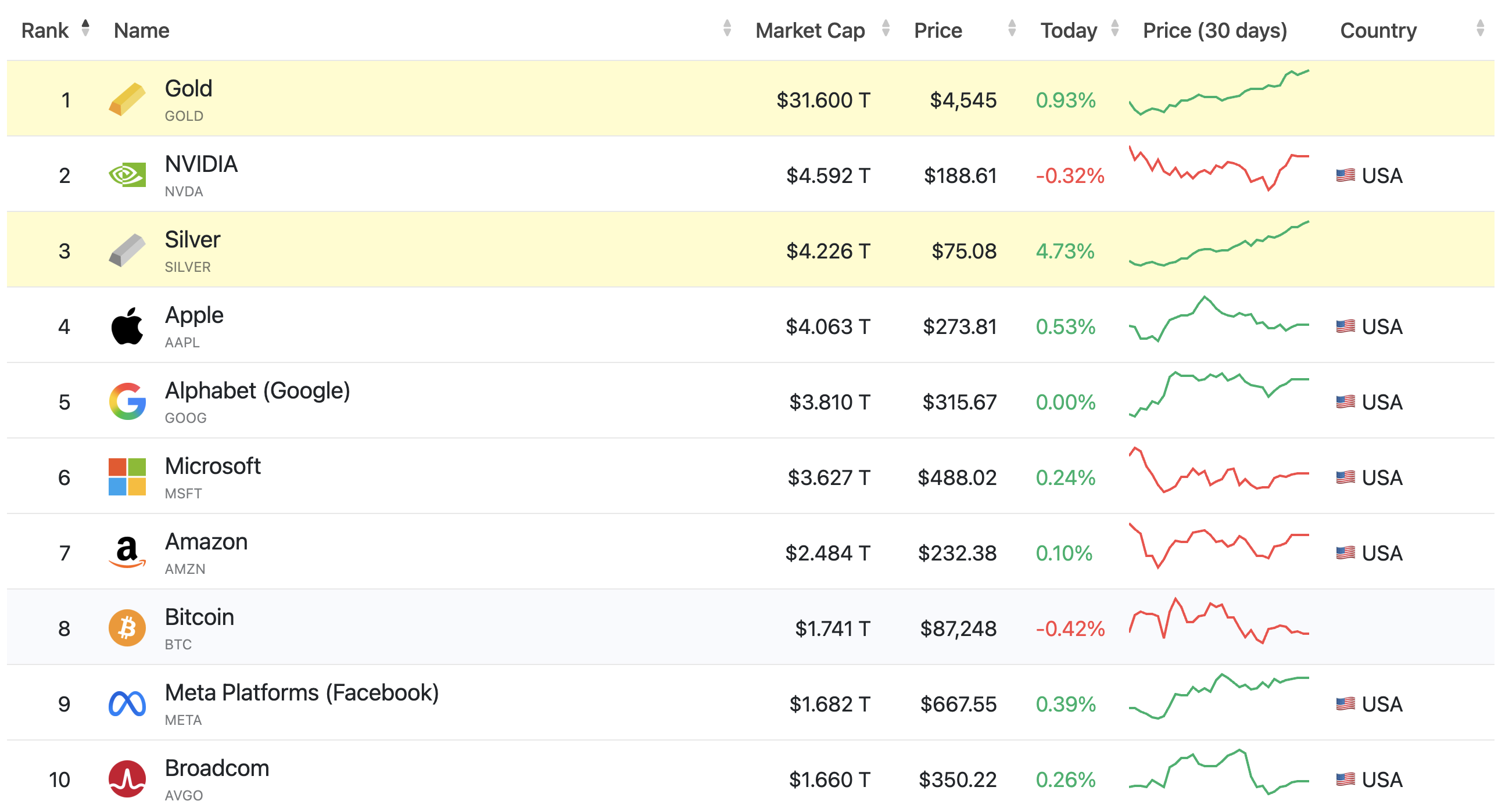Sort by Market Cap column arrows

click(886, 28)
